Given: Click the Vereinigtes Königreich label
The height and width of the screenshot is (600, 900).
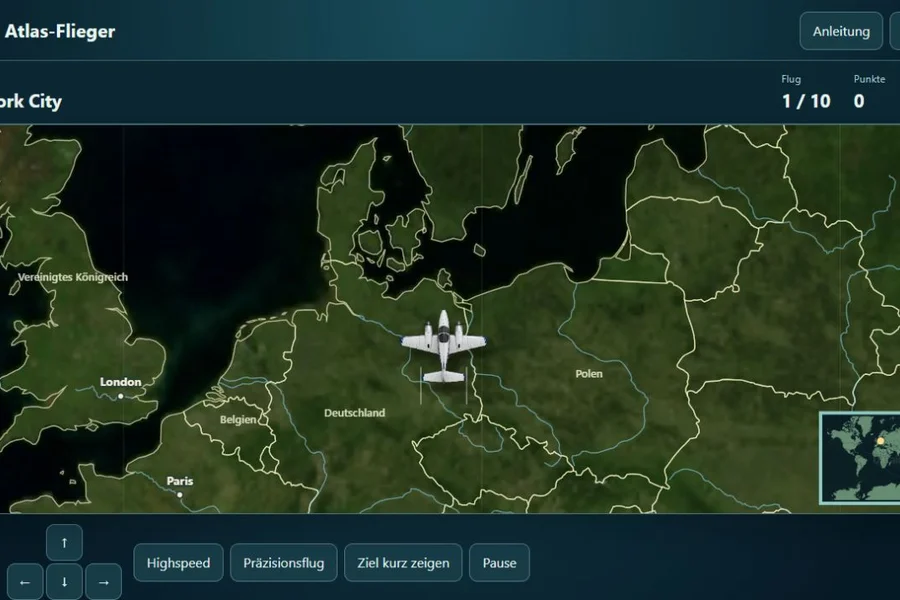Looking at the screenshot, I should [73, 277].
